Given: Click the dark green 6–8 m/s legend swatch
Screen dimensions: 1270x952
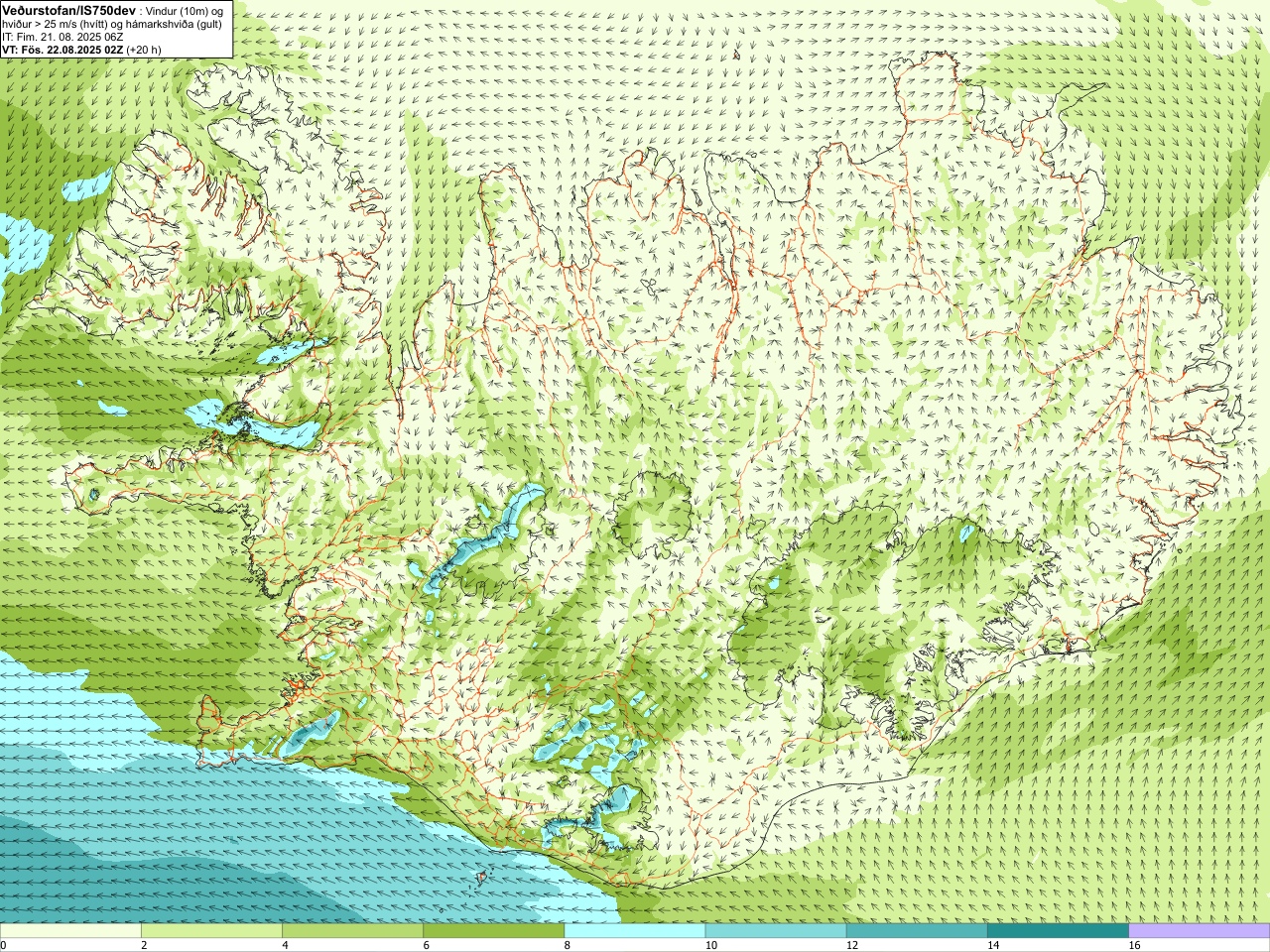Looking at the screenshot, I should click(x=493, y=931).
